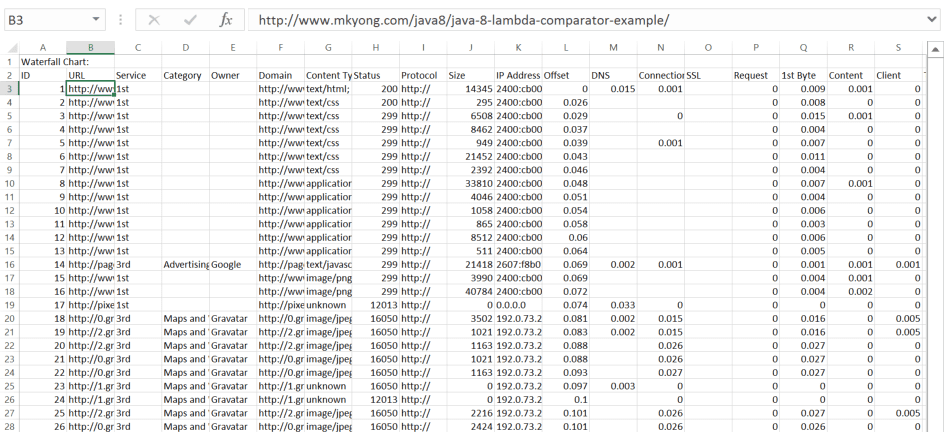This screenshot has height=432, width=945.
Task: Click the 'Owner' header cell
Action: 233,75
